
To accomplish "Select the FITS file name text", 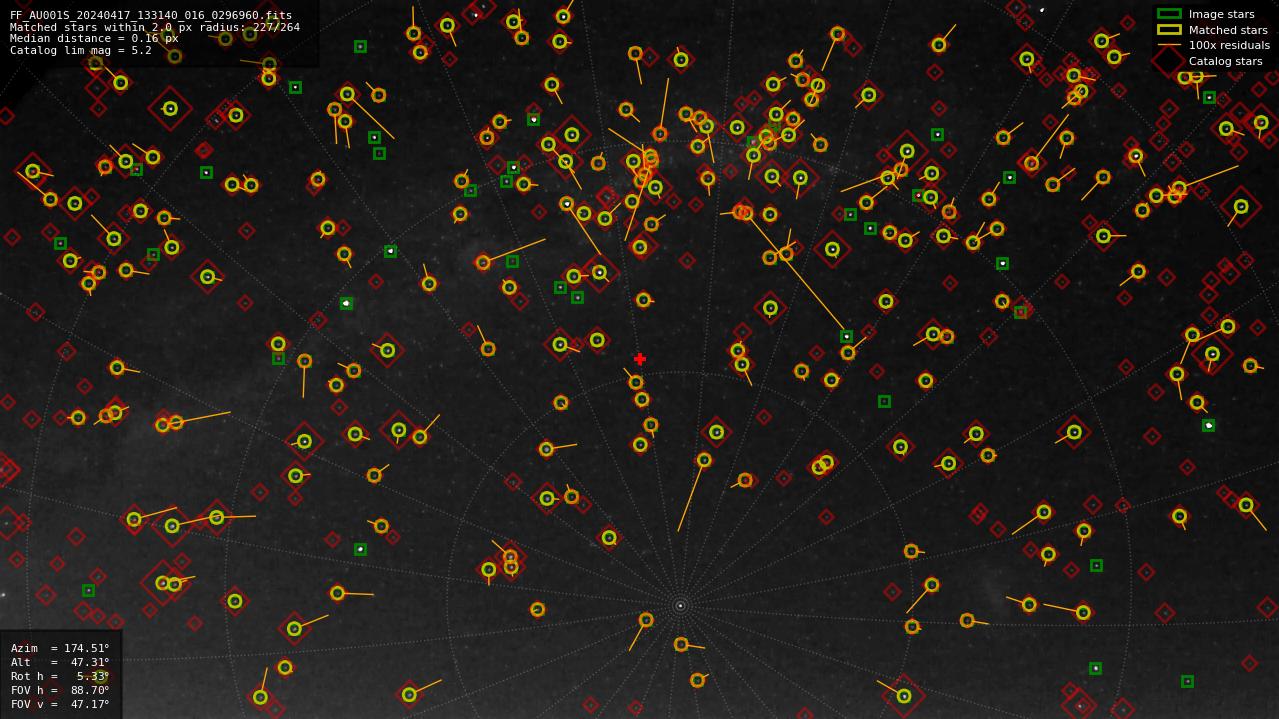I will (151, 15).
